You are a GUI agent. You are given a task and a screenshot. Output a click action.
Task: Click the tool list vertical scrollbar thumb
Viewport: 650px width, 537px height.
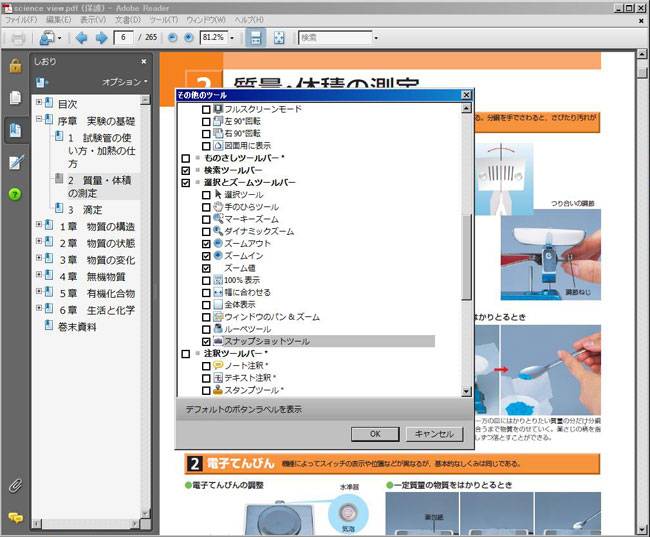point(466,257)
